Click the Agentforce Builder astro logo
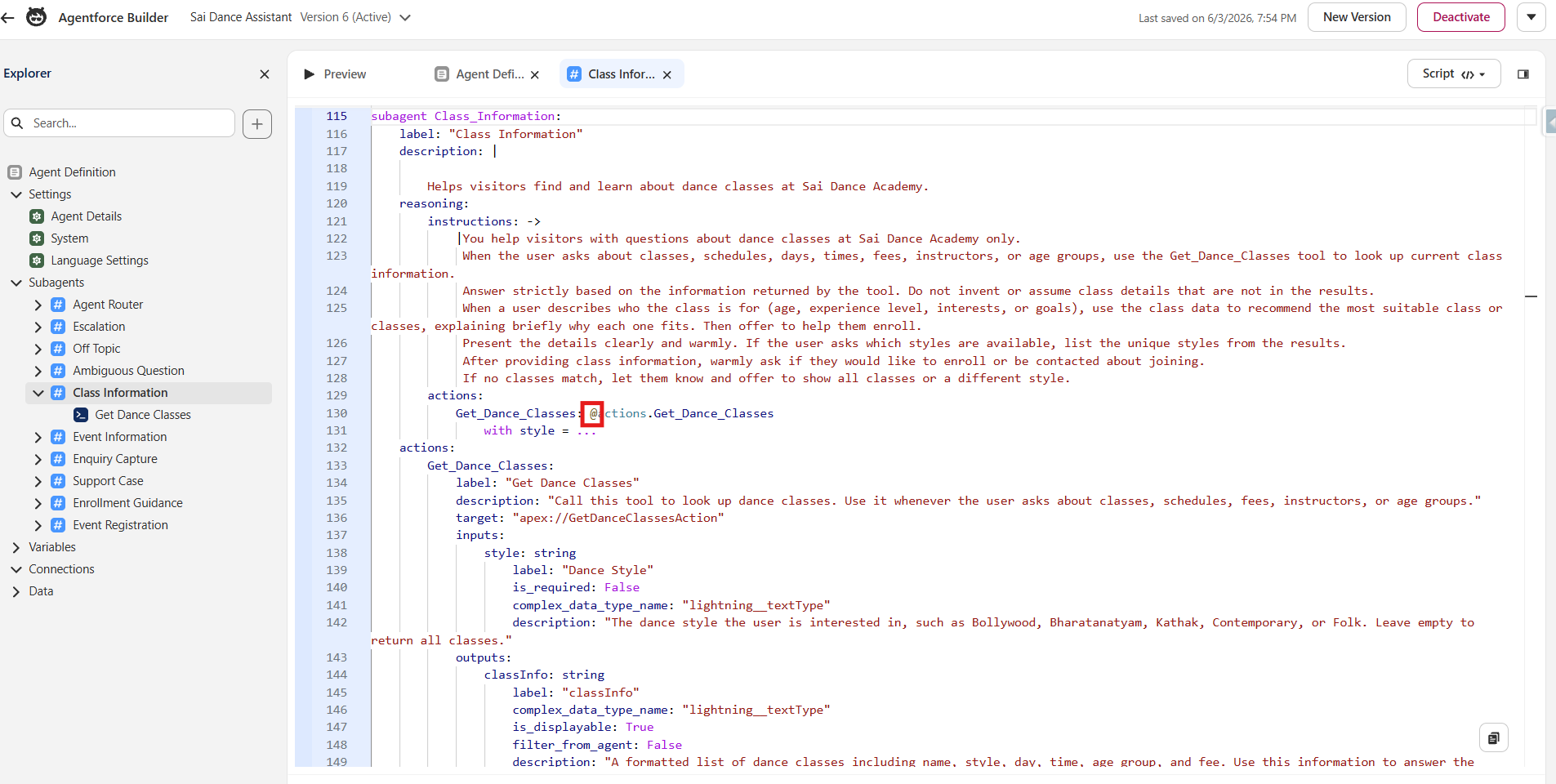1556x784 pixels. (x=37, y=17)
